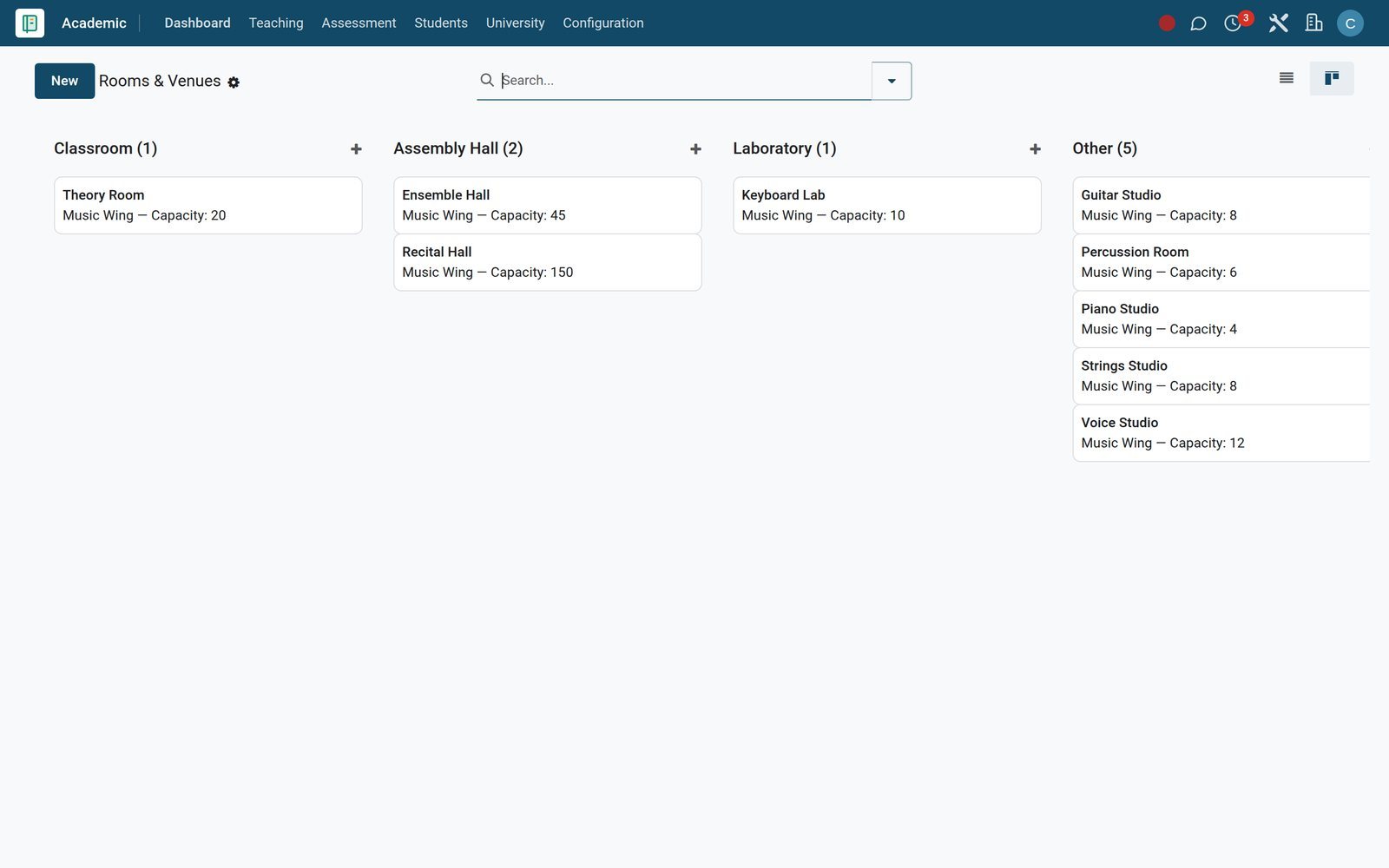Open the Strings Studio card

pos(1221,376)
